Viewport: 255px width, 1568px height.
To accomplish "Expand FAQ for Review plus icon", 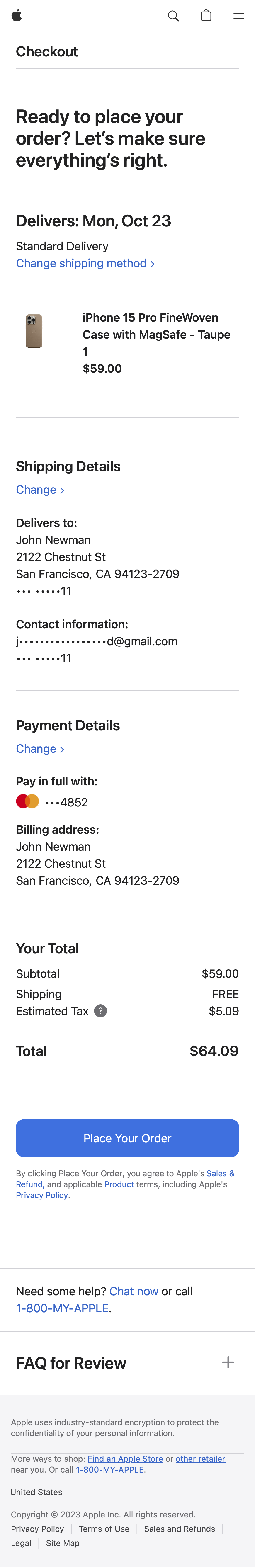I will (228, 1362).
